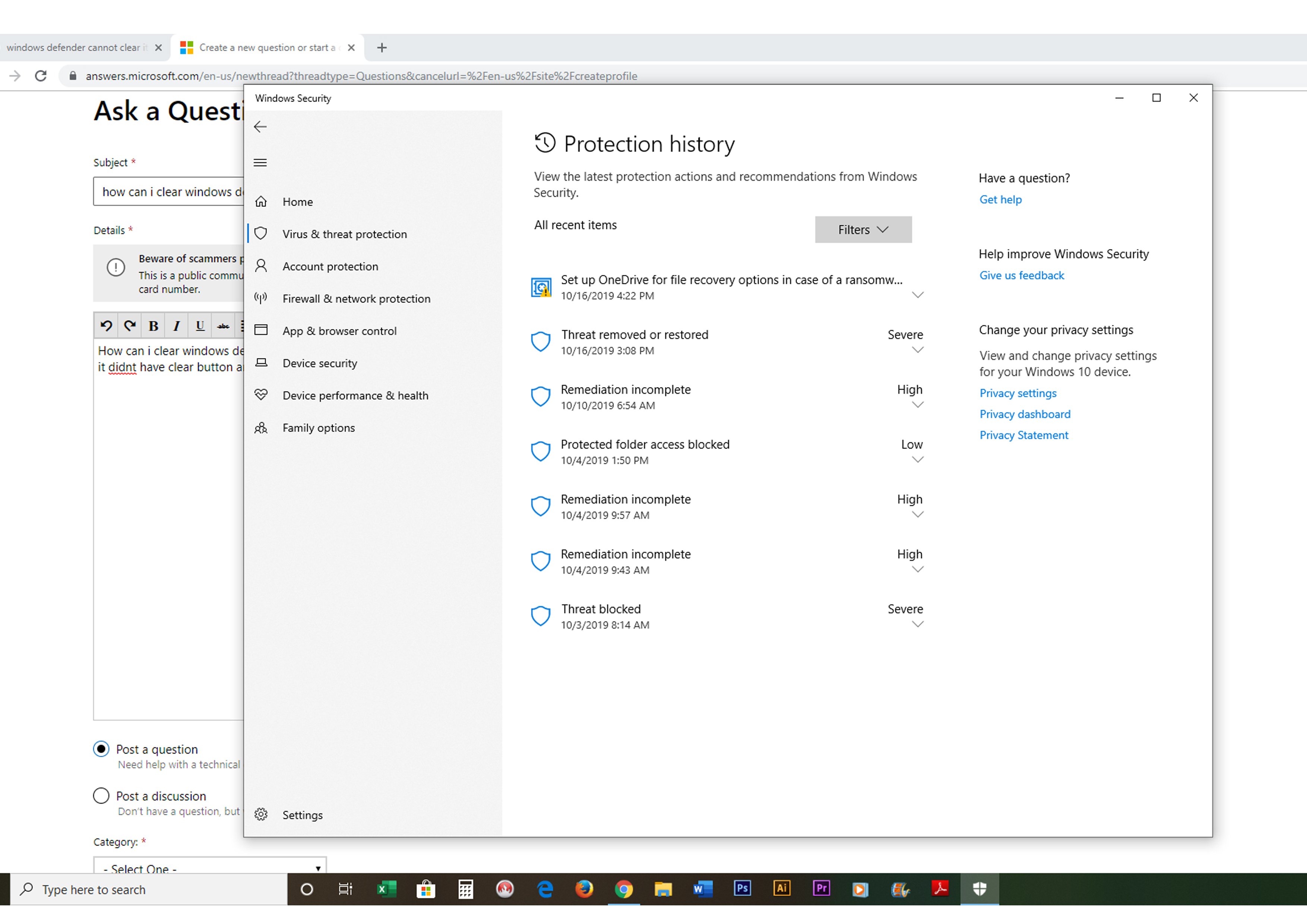Open the Account protection menu item

(330, 266)
